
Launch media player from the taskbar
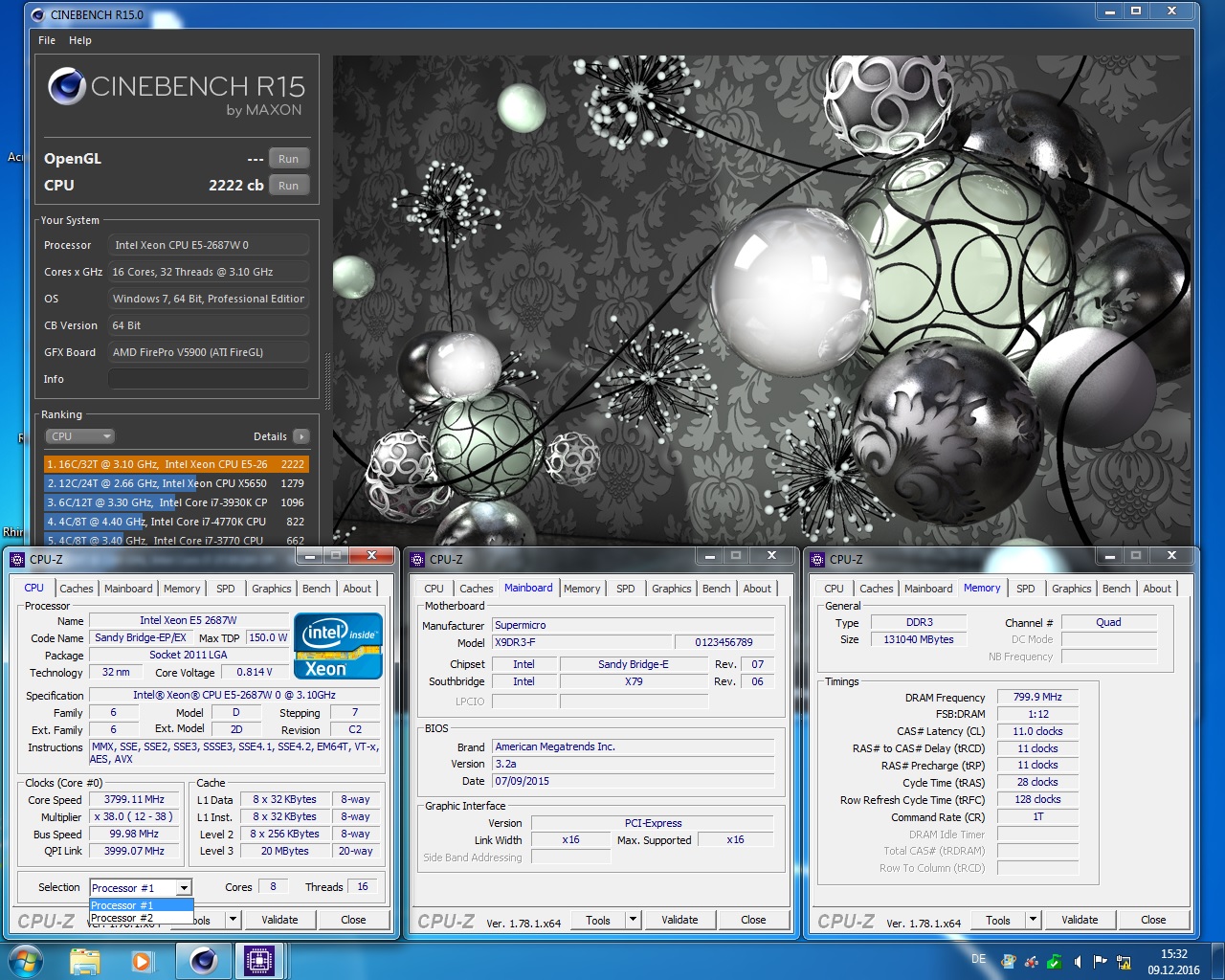pos(143,961)
